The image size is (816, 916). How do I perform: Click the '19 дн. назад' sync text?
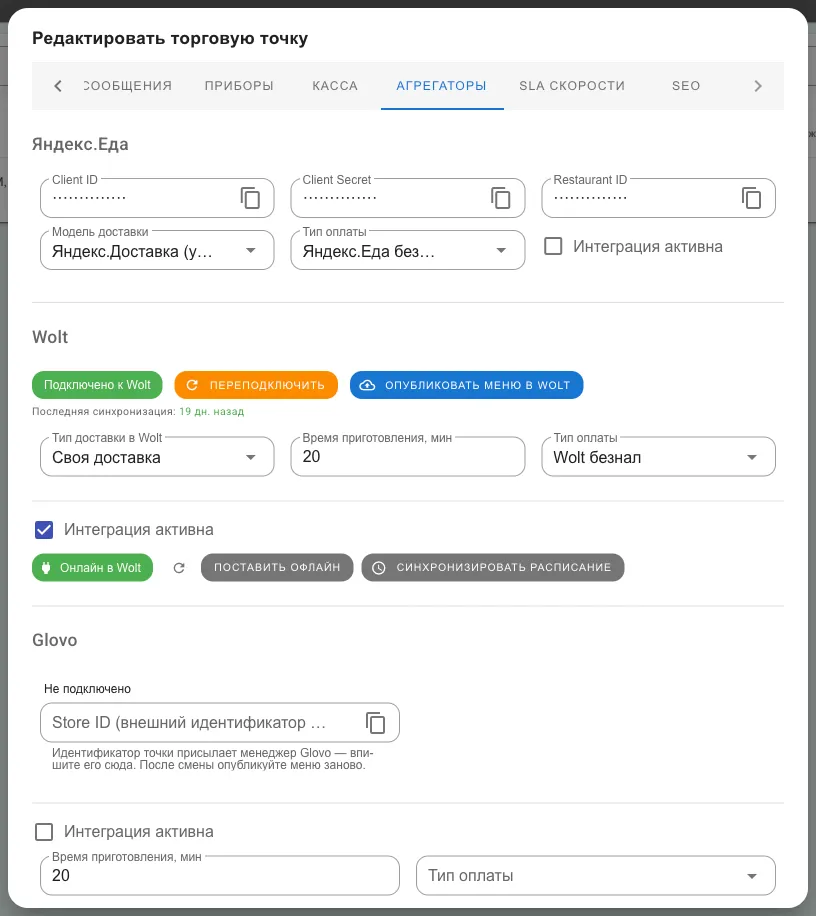tap(211, 411)
